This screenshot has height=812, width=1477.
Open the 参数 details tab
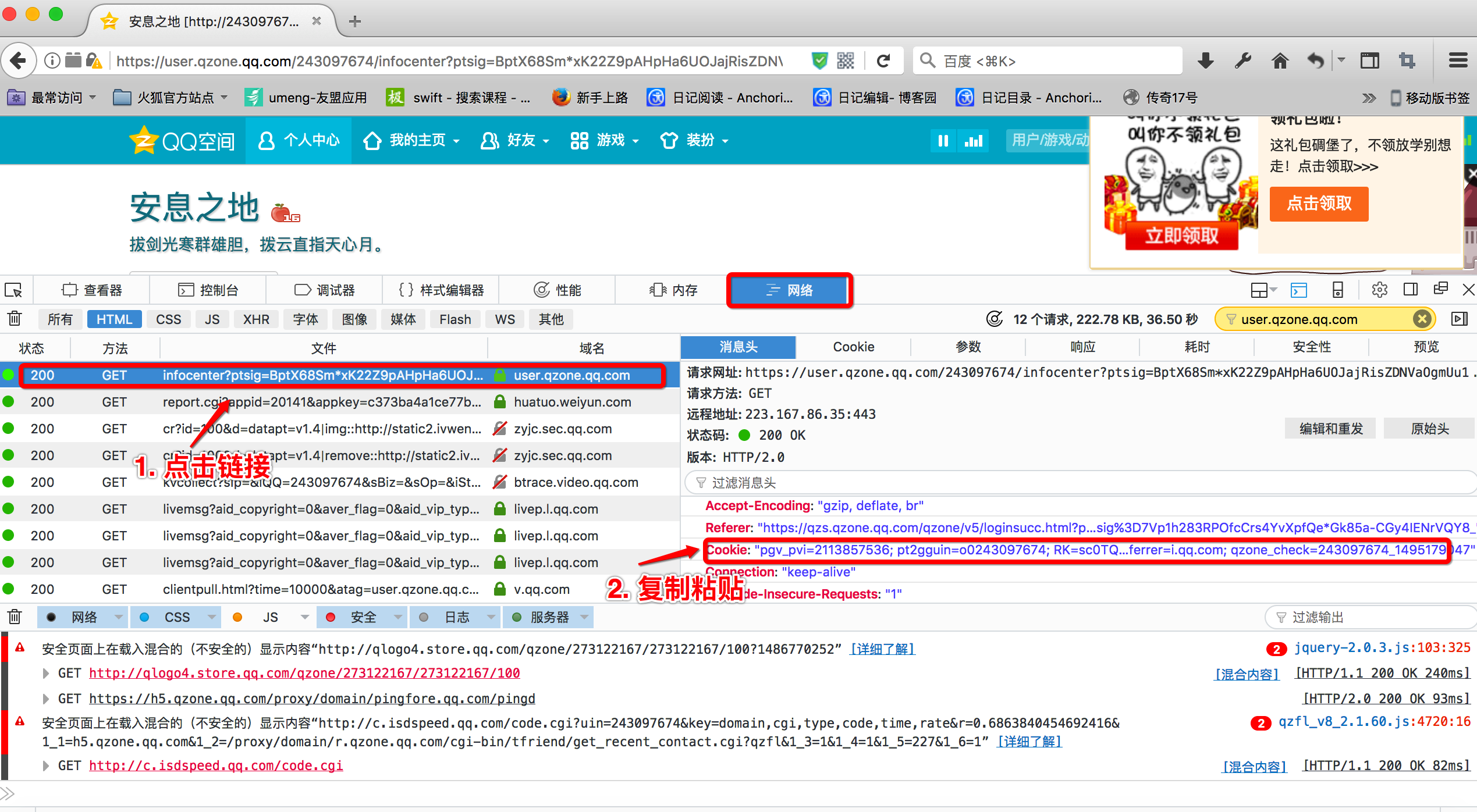tap(968, 347)
